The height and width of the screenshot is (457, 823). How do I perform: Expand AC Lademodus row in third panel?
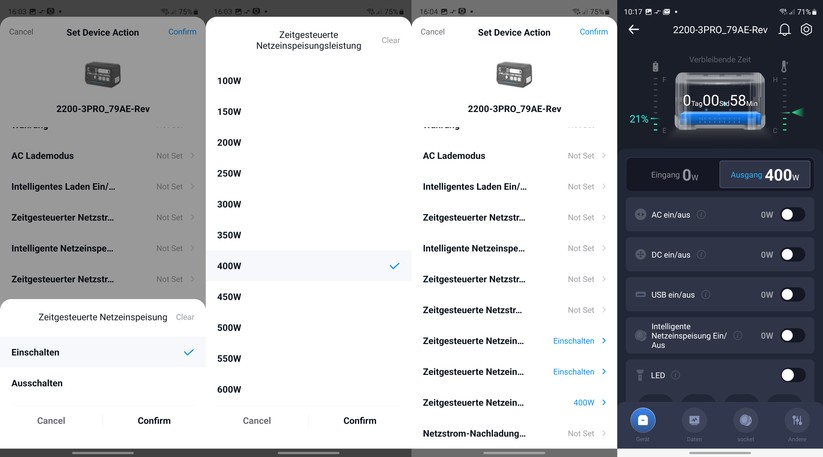click(x=514, y=156)
